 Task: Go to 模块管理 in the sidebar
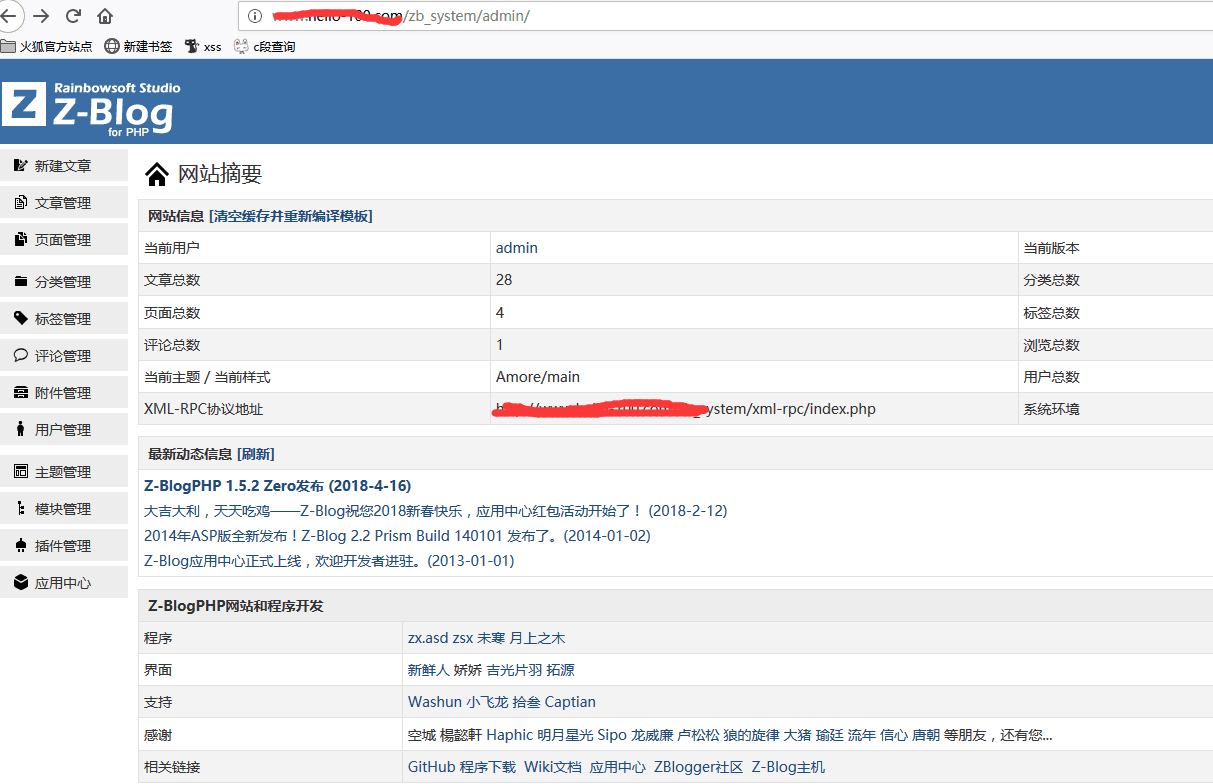[x=64, y=509]
